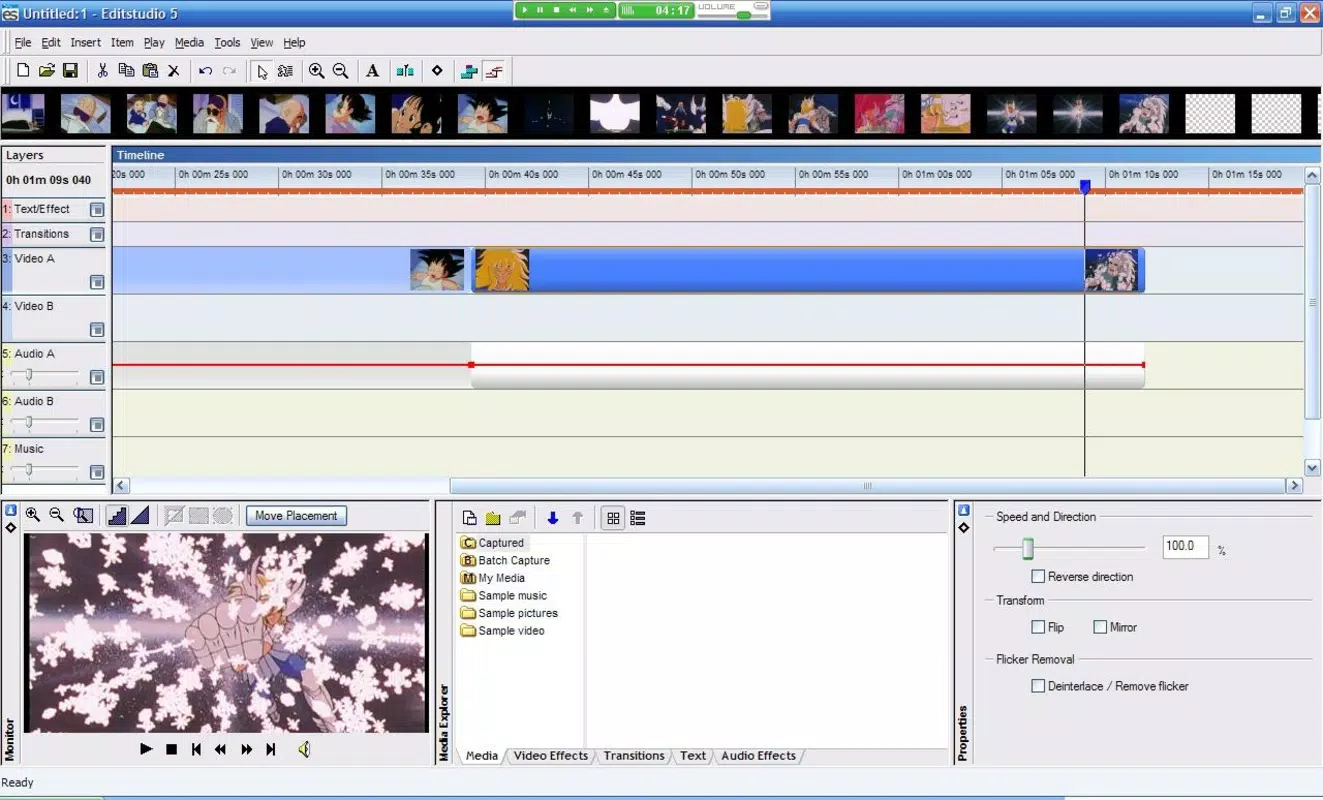Copy the selected item via the toolbar

pos(126,71)
